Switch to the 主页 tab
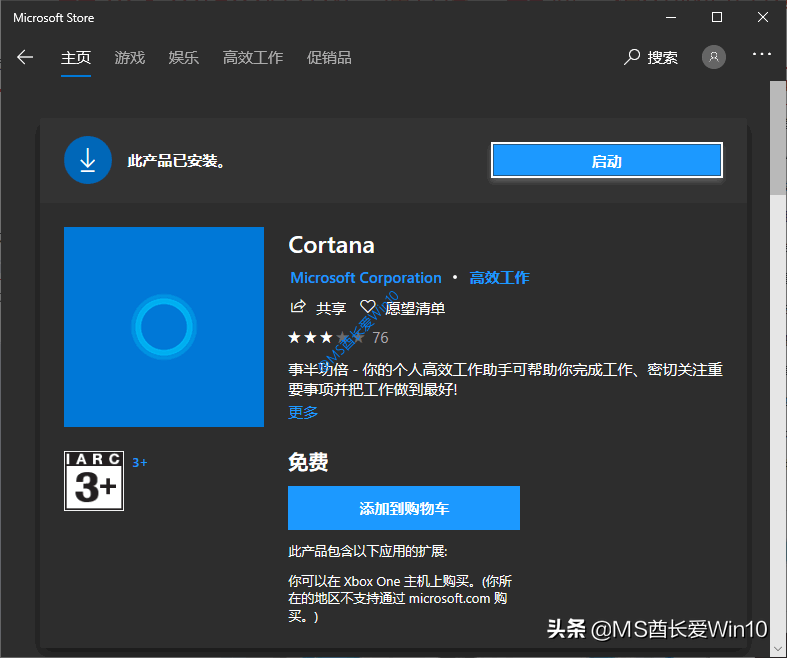This screenshot has height=658, width=787. [76, 58]
